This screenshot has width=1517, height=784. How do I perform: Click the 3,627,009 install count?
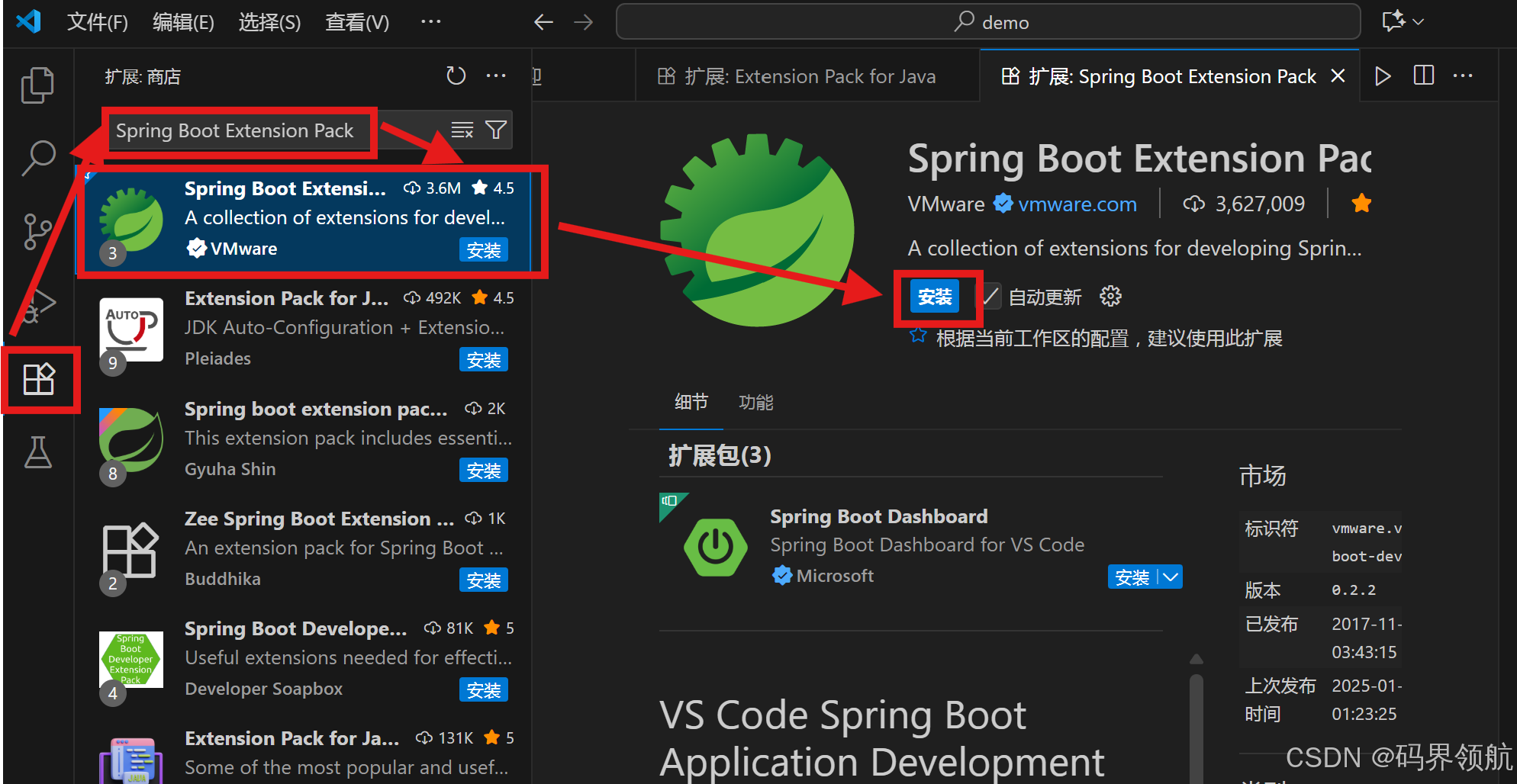tap(1260, 204)
